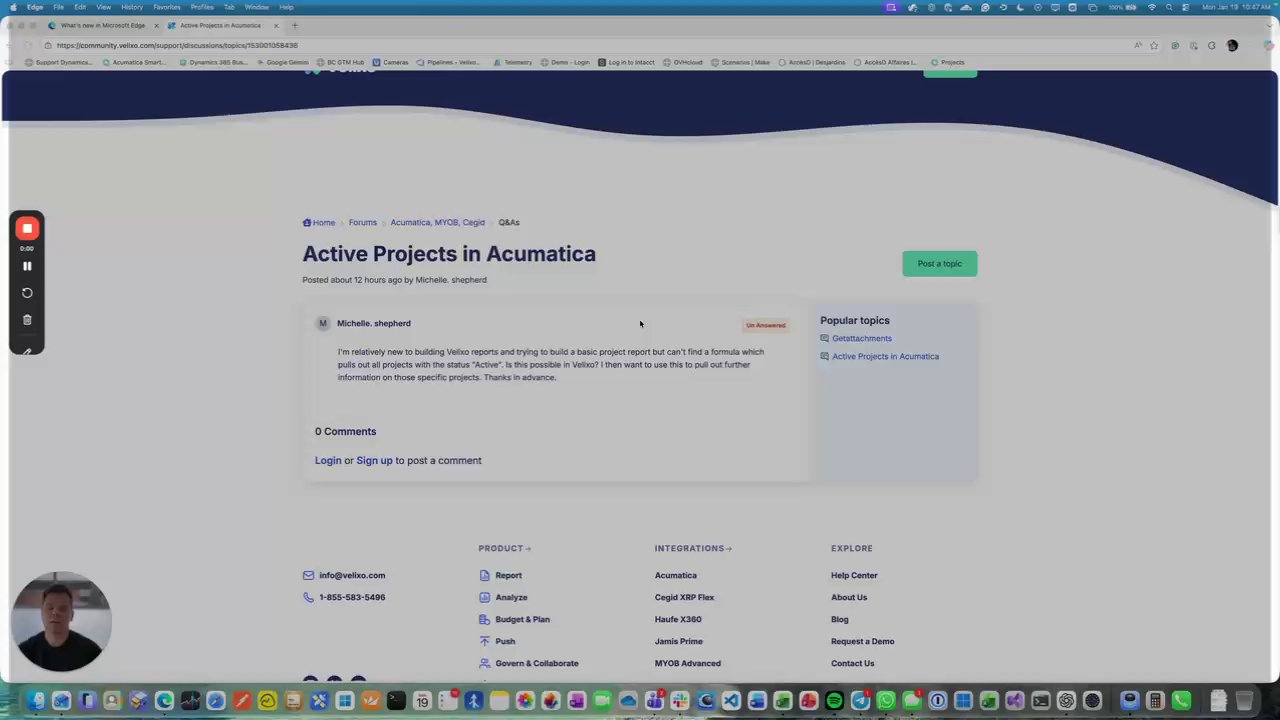Click the 1-855-583-5496 phone number
This screenshot has width=1280, height=720.
352,597
